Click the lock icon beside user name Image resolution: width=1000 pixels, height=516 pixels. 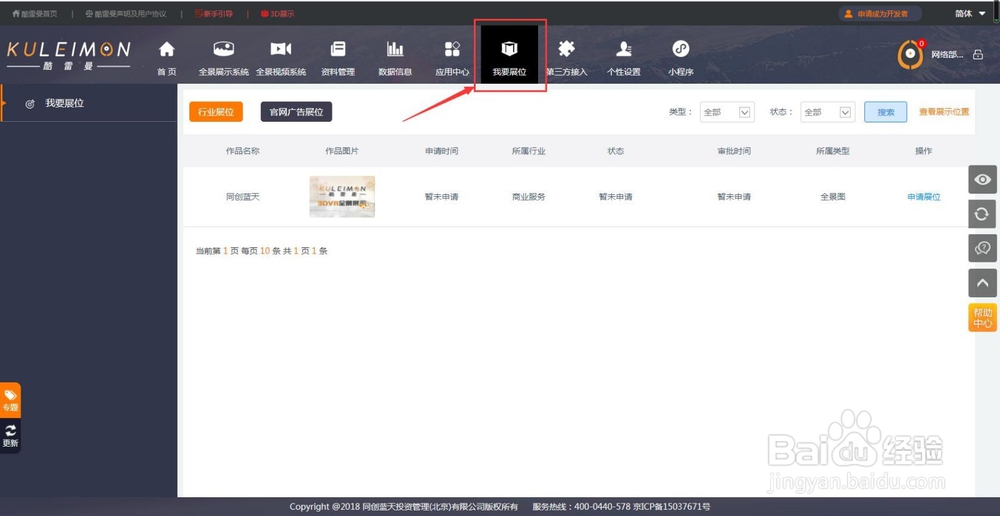(x=978, y=55)
